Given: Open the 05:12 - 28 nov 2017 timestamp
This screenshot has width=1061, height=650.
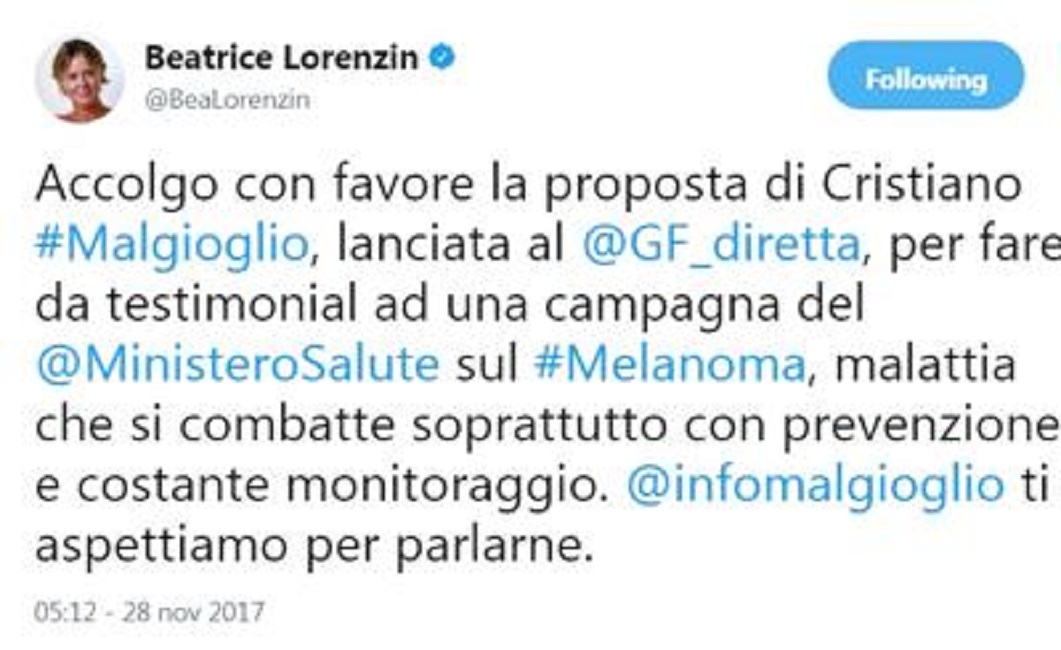Looking at the screenshot, I should tap(149, 612).
